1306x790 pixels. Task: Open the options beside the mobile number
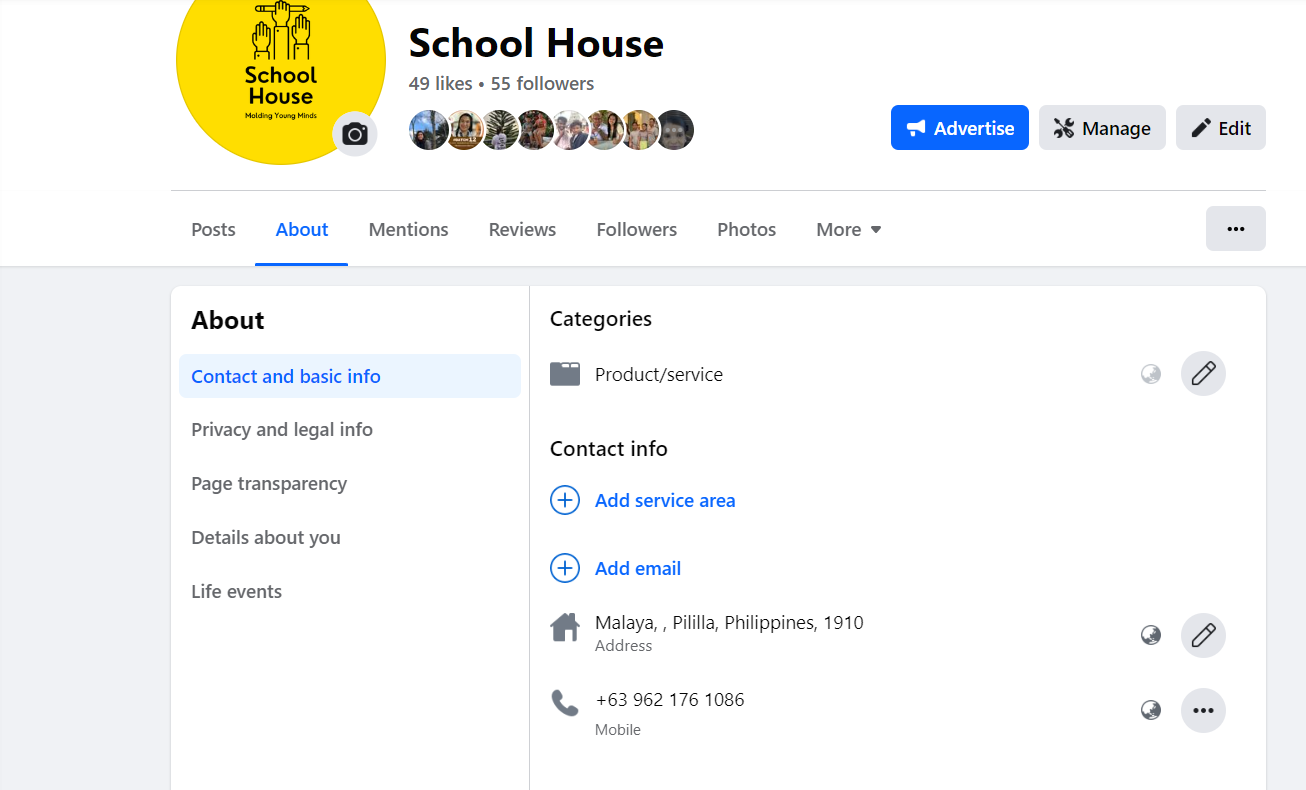[1203, 711]
